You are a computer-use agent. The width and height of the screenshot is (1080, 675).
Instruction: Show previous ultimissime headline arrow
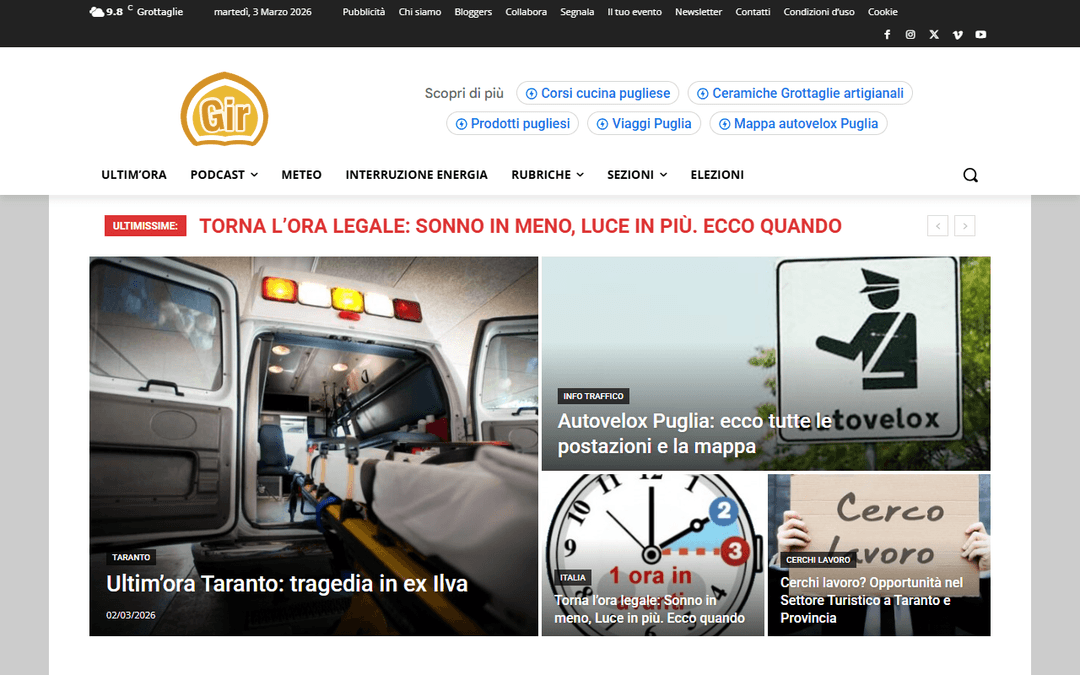point(937,226)
